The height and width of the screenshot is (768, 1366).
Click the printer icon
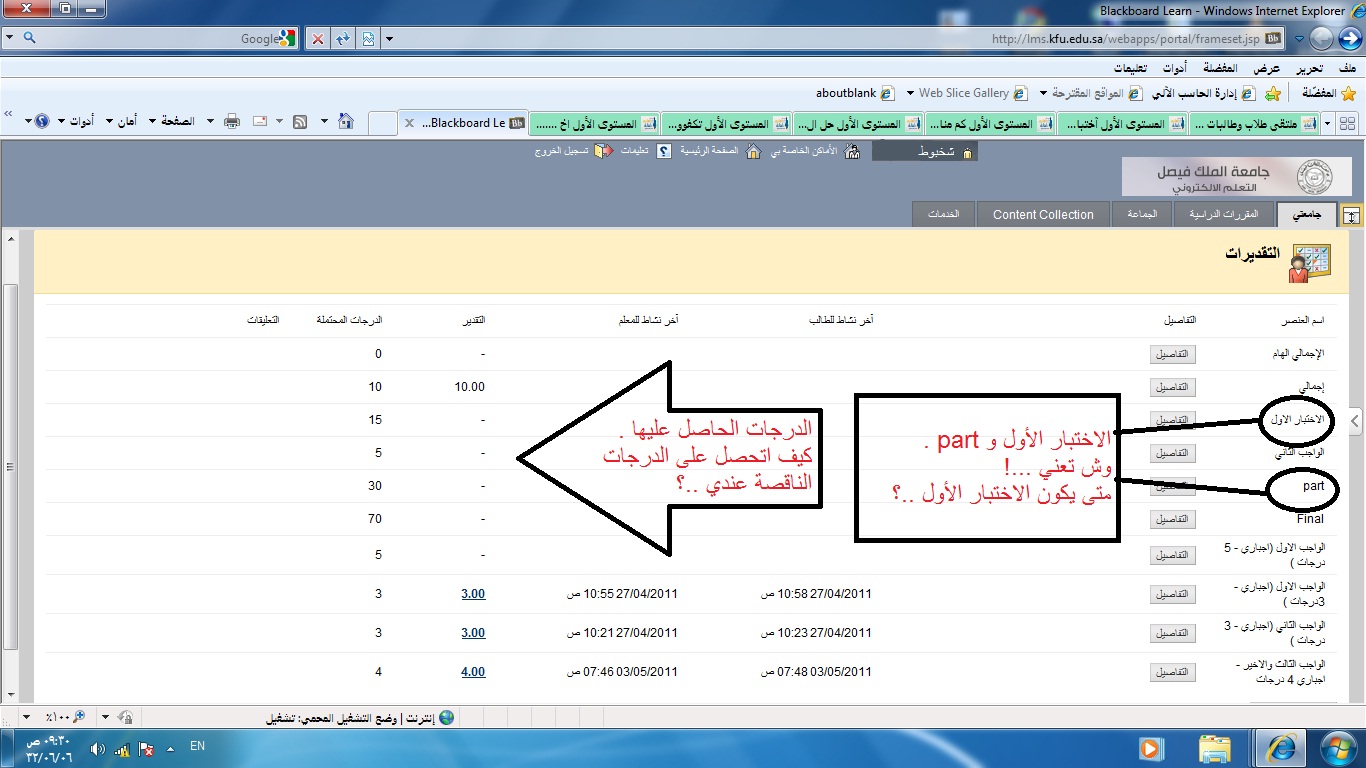click(x=232, y=121)
